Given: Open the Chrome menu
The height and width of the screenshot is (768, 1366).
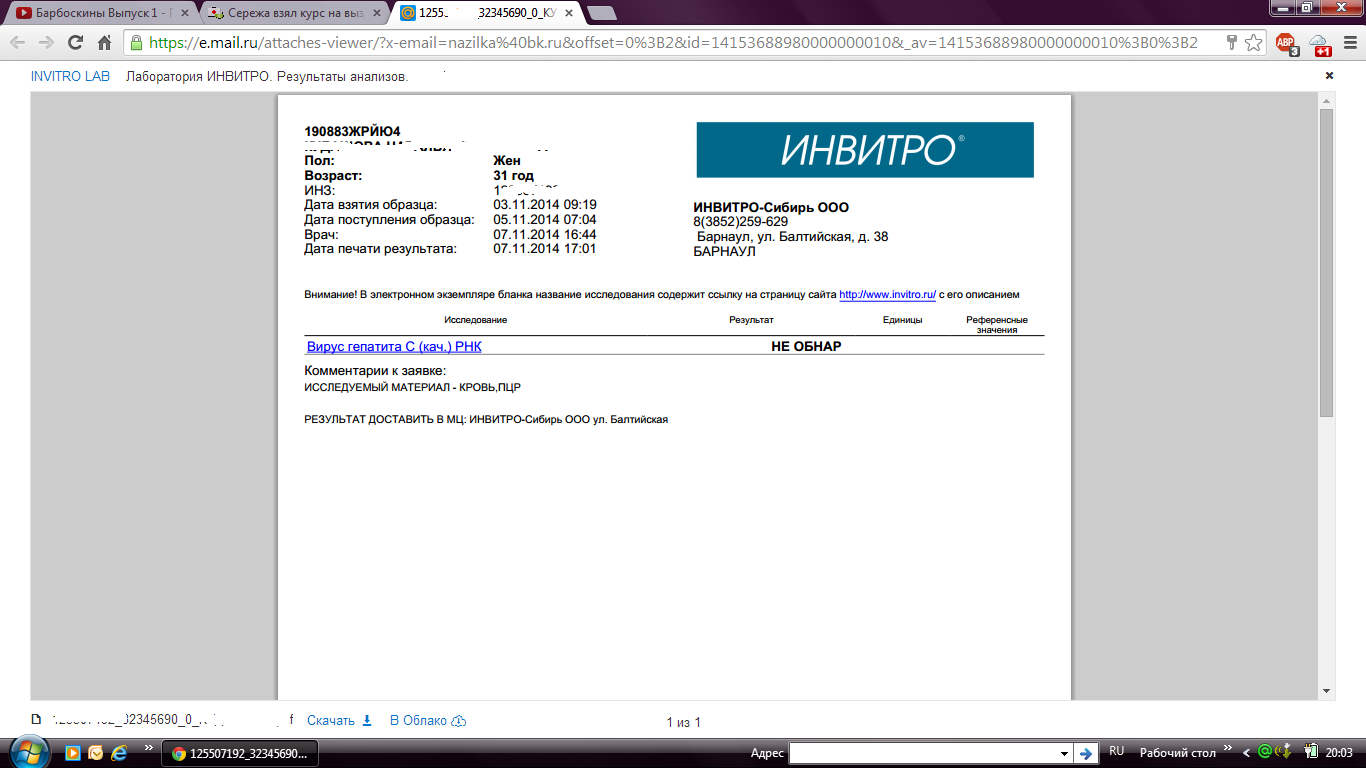Looking at the screenshot, I should 1348,43.
